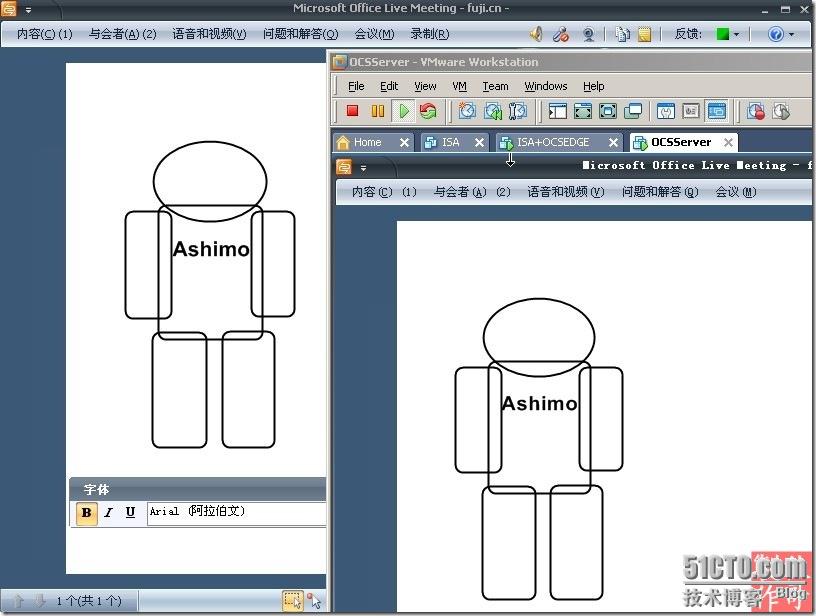Open the quick access dropdown beside Live Meeting logo

click(29, 10)
